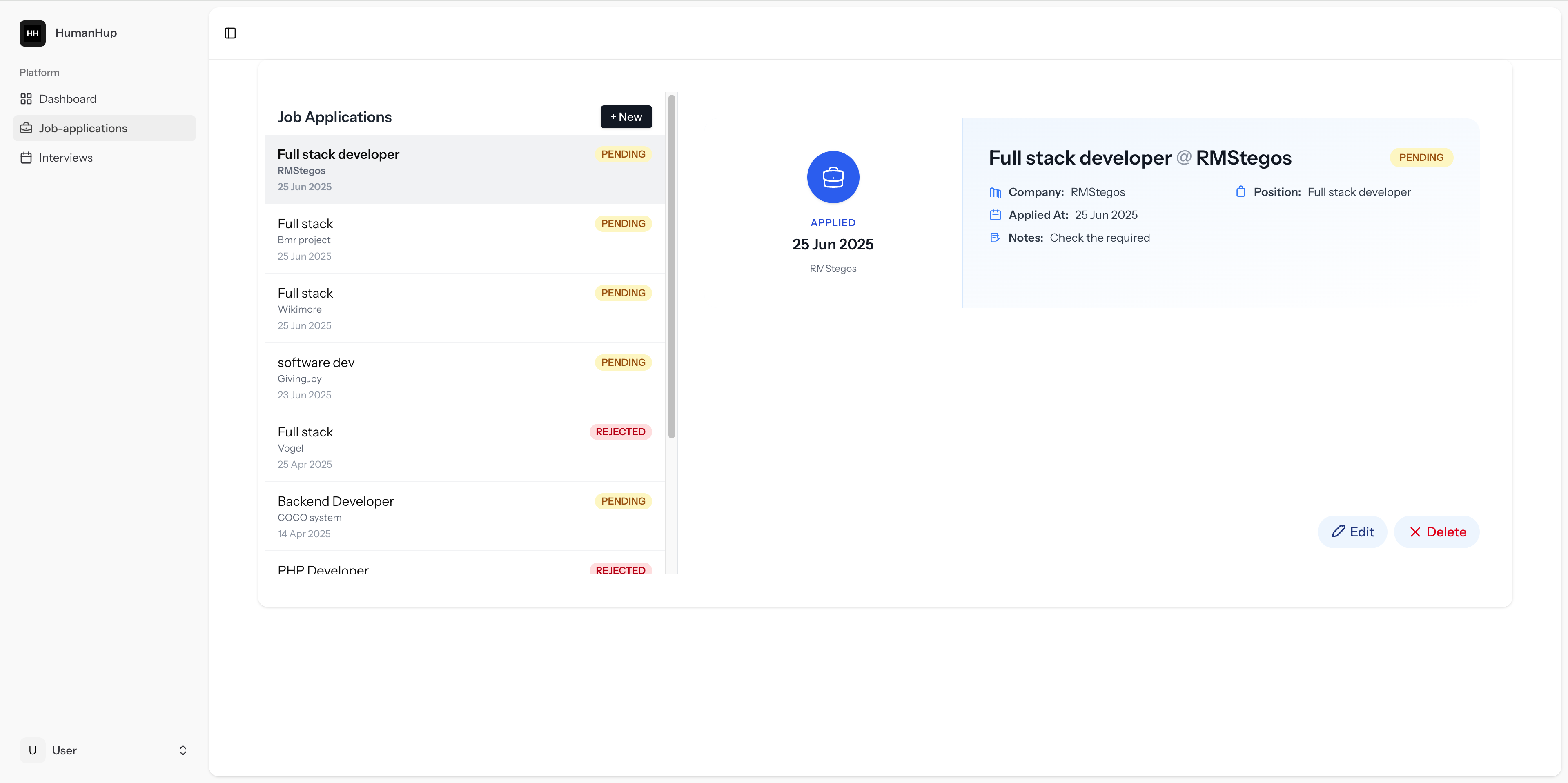Click PENDING badge on Wikimore row
The height and width of the screenshot is (783, 1568).
tap(623, 293)
